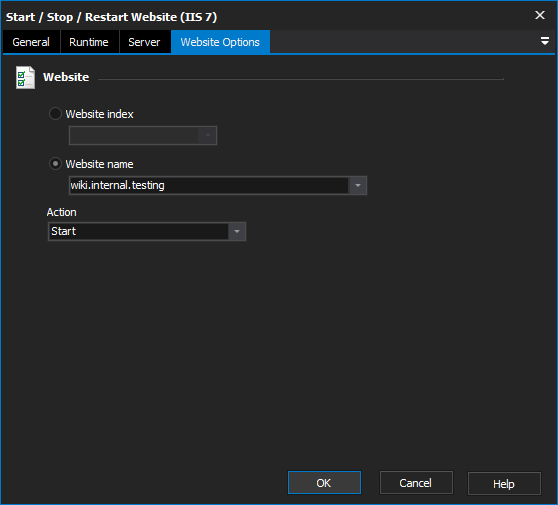Click the Website checklist icon
This screenshot has width=558, height=505.
click(x=25, y=77)
